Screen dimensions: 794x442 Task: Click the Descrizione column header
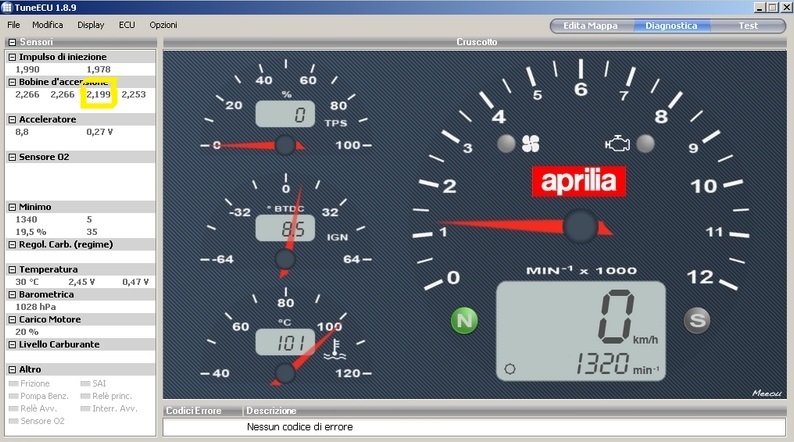(x=514, y=411)
